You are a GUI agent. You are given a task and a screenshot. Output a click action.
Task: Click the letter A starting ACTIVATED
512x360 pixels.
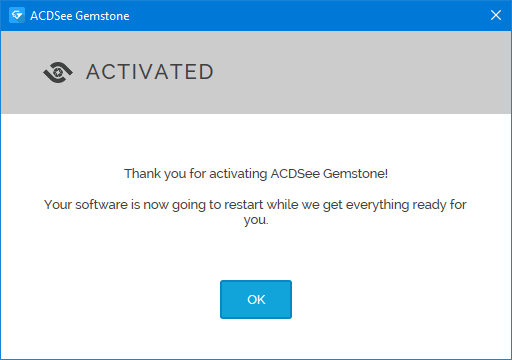(92, 72)
